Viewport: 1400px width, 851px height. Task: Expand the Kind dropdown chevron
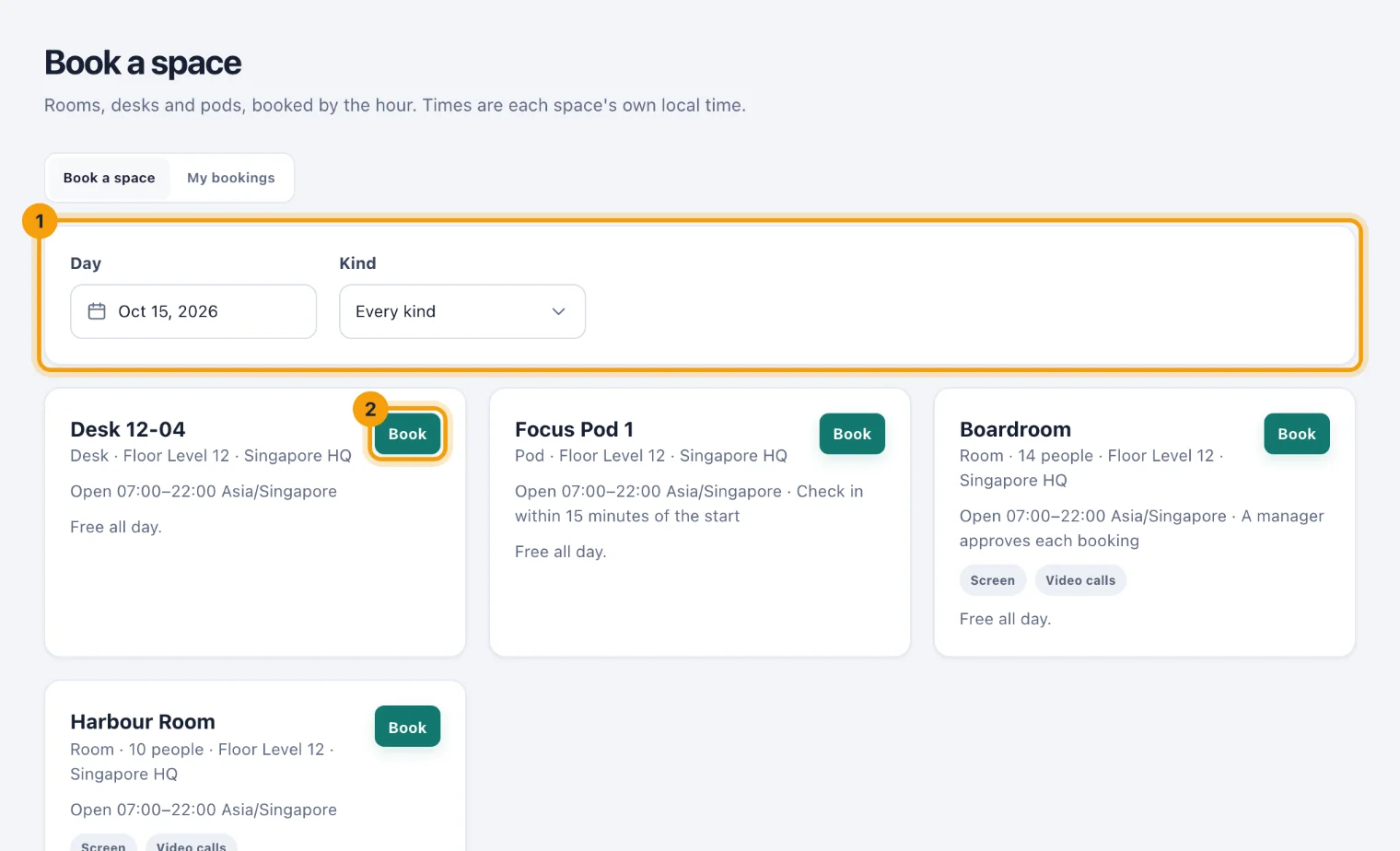click(558, 311)
